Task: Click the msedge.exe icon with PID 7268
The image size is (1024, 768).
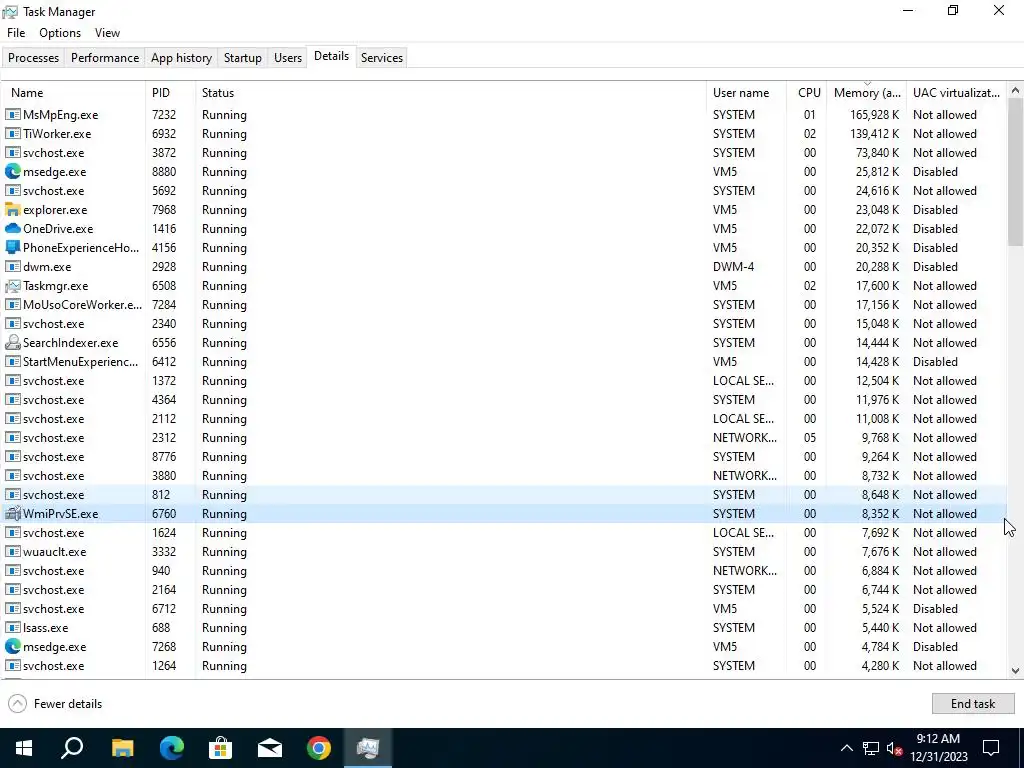Action: (x=12, y=647)
